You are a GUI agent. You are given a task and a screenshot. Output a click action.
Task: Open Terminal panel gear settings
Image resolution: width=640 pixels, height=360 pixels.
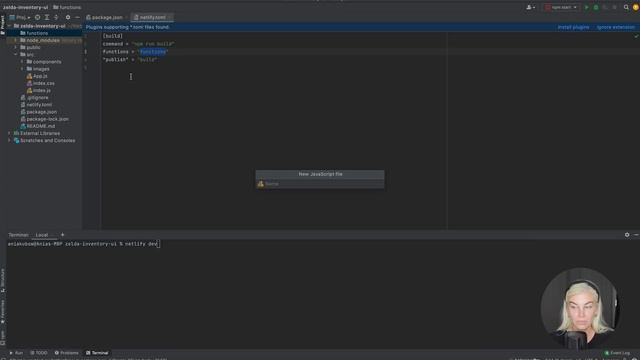point(627,235)
